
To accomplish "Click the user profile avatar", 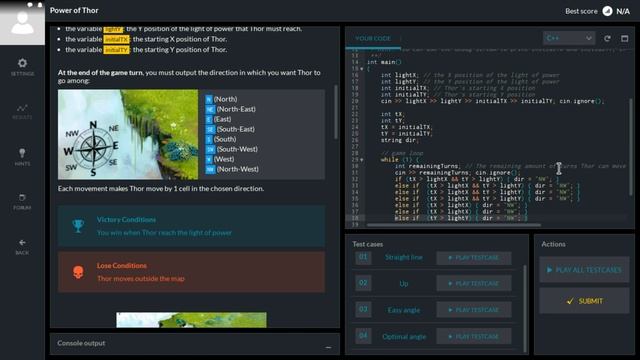I will coord(22,22).
